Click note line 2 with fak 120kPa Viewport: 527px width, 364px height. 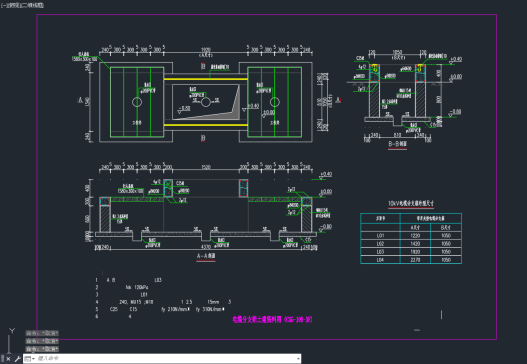point(122,287)
